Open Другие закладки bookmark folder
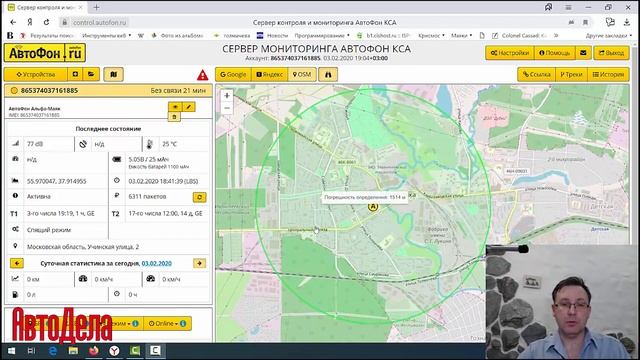This screenshot has height=360, width=640. click(609, 36)
